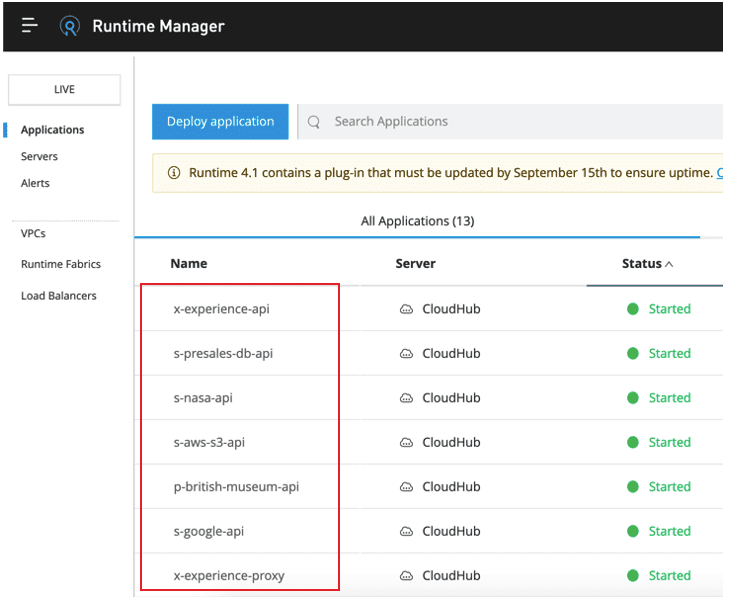Click green status dot for p-british-museum-api
Screen dimensions: 737x597
[633, 487]
